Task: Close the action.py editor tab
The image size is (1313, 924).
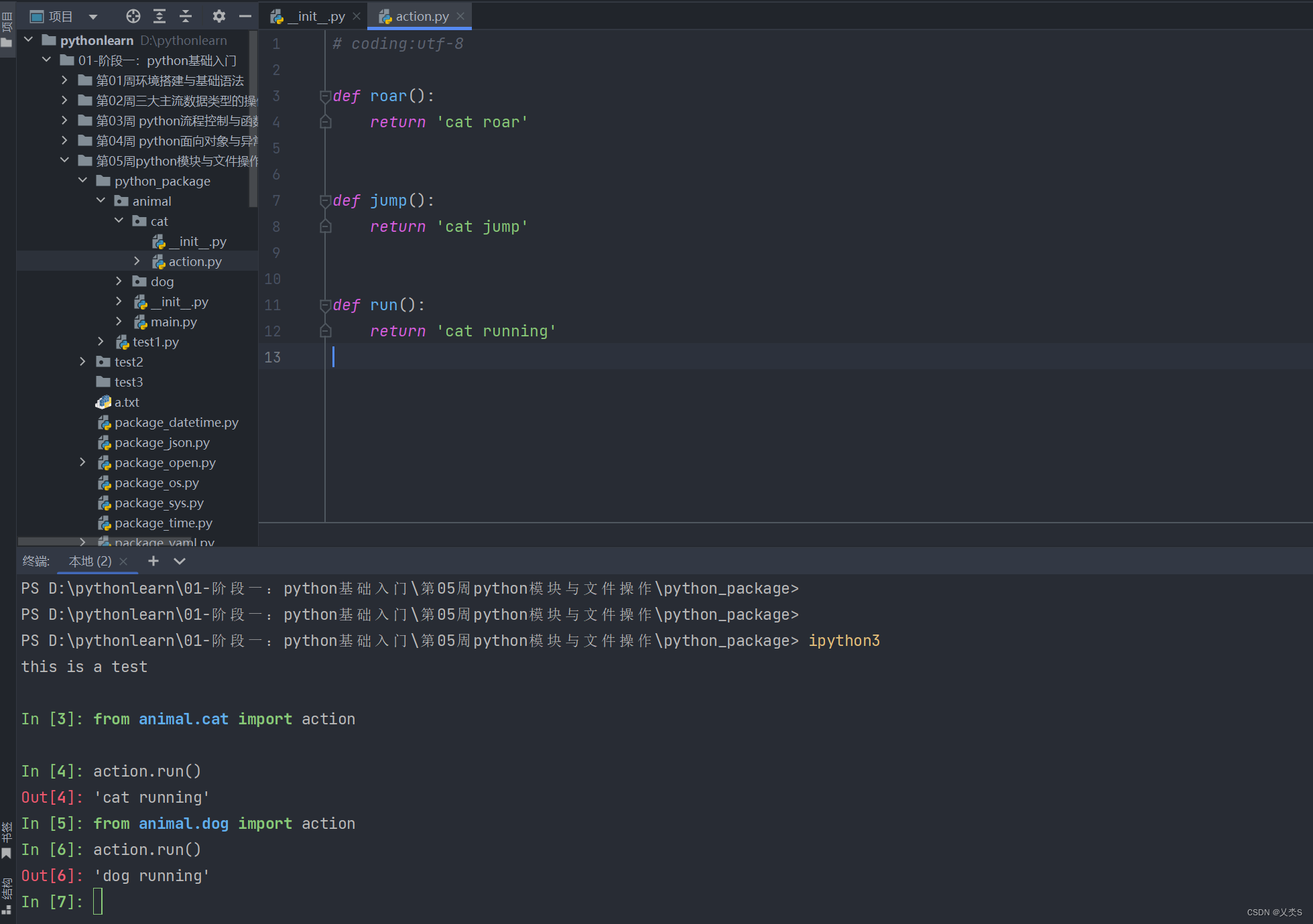Action: click(460, 16)
